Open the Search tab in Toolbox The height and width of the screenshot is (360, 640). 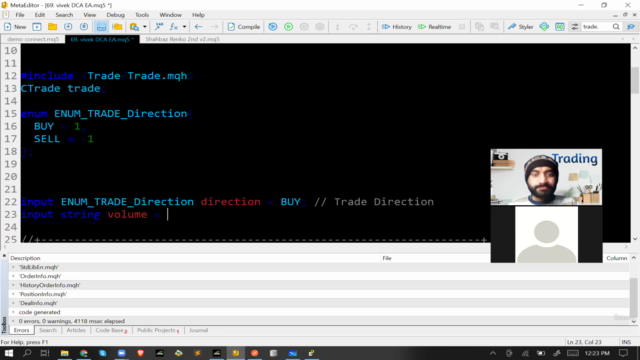coord(48,330)
